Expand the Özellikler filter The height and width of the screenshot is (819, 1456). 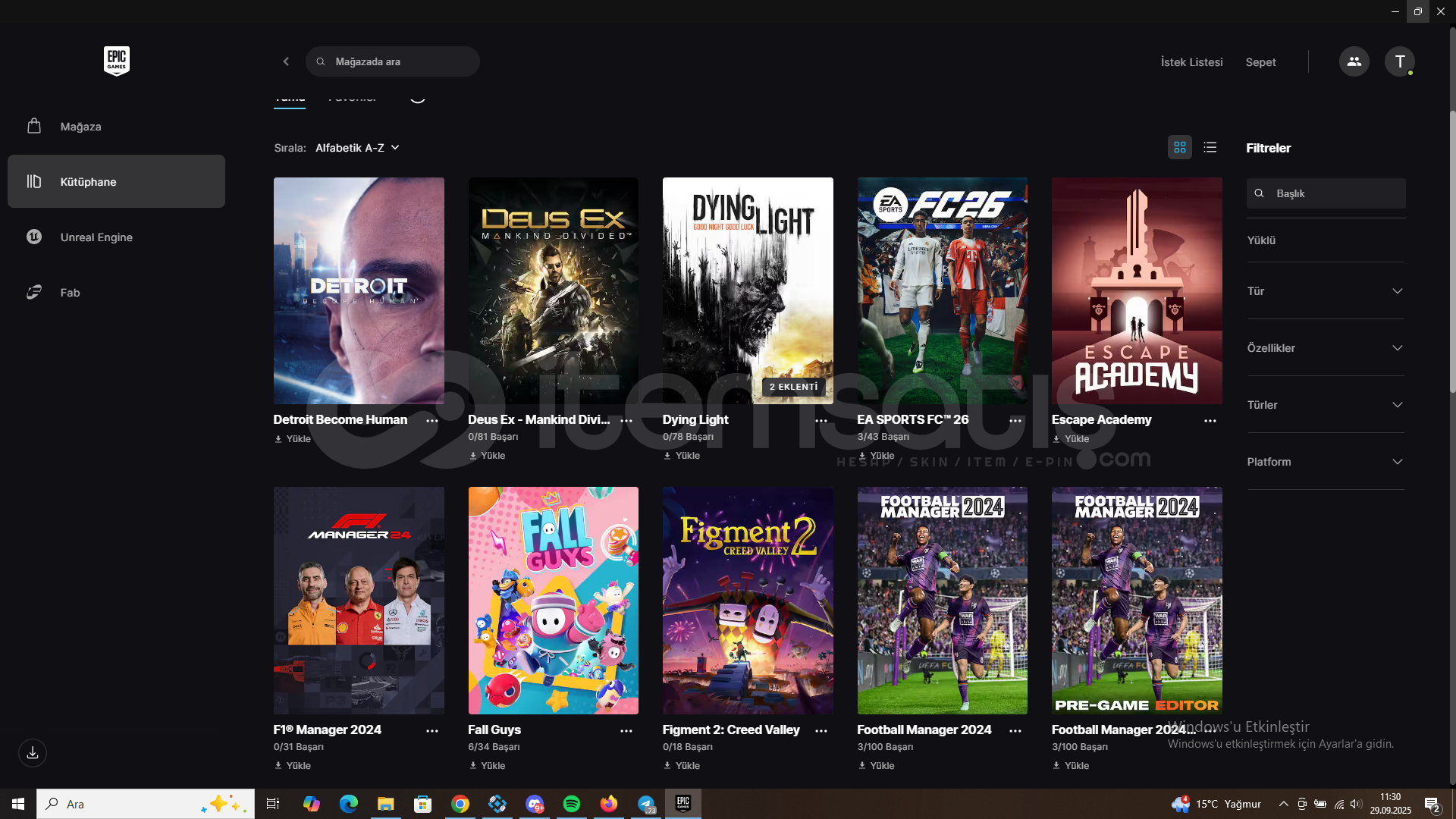pyautogui.click(x=1326, y=348)
